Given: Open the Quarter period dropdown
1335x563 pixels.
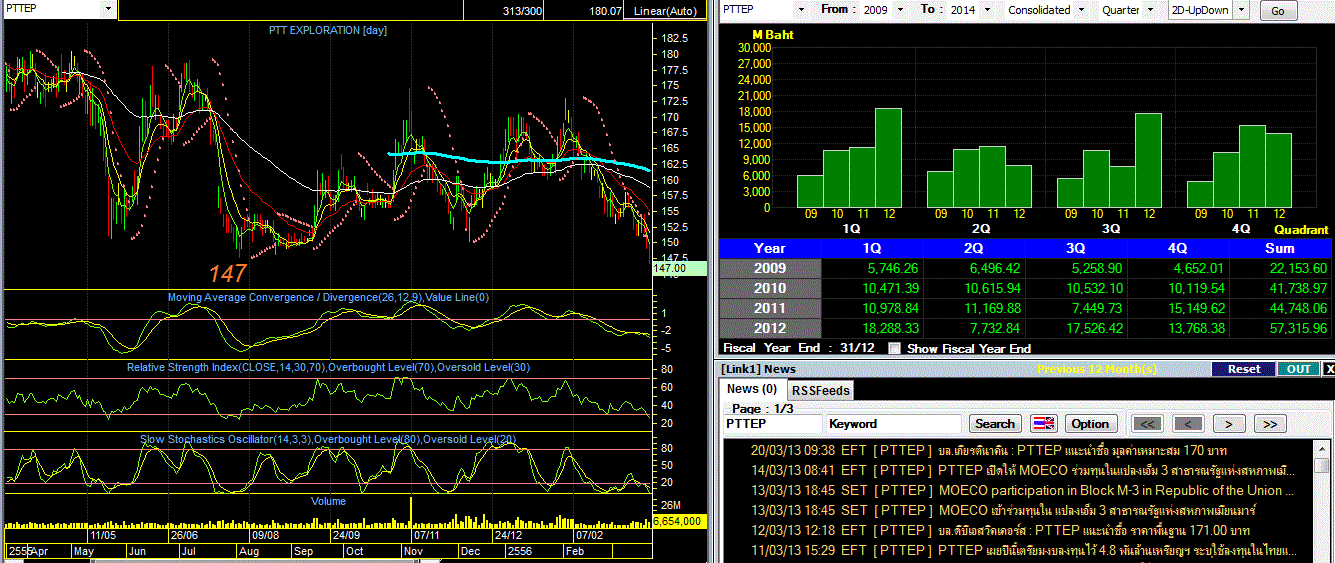Looking at the screenshot, I should coord(1152,10).
